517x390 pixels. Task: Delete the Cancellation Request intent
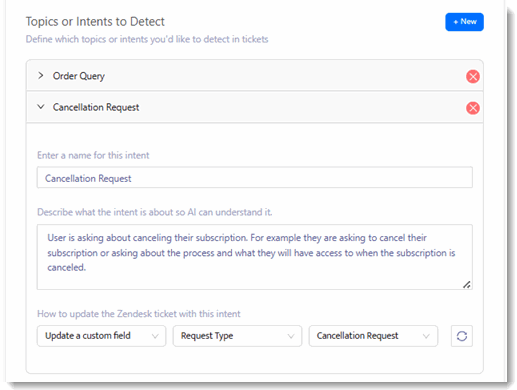click(473, 108)
